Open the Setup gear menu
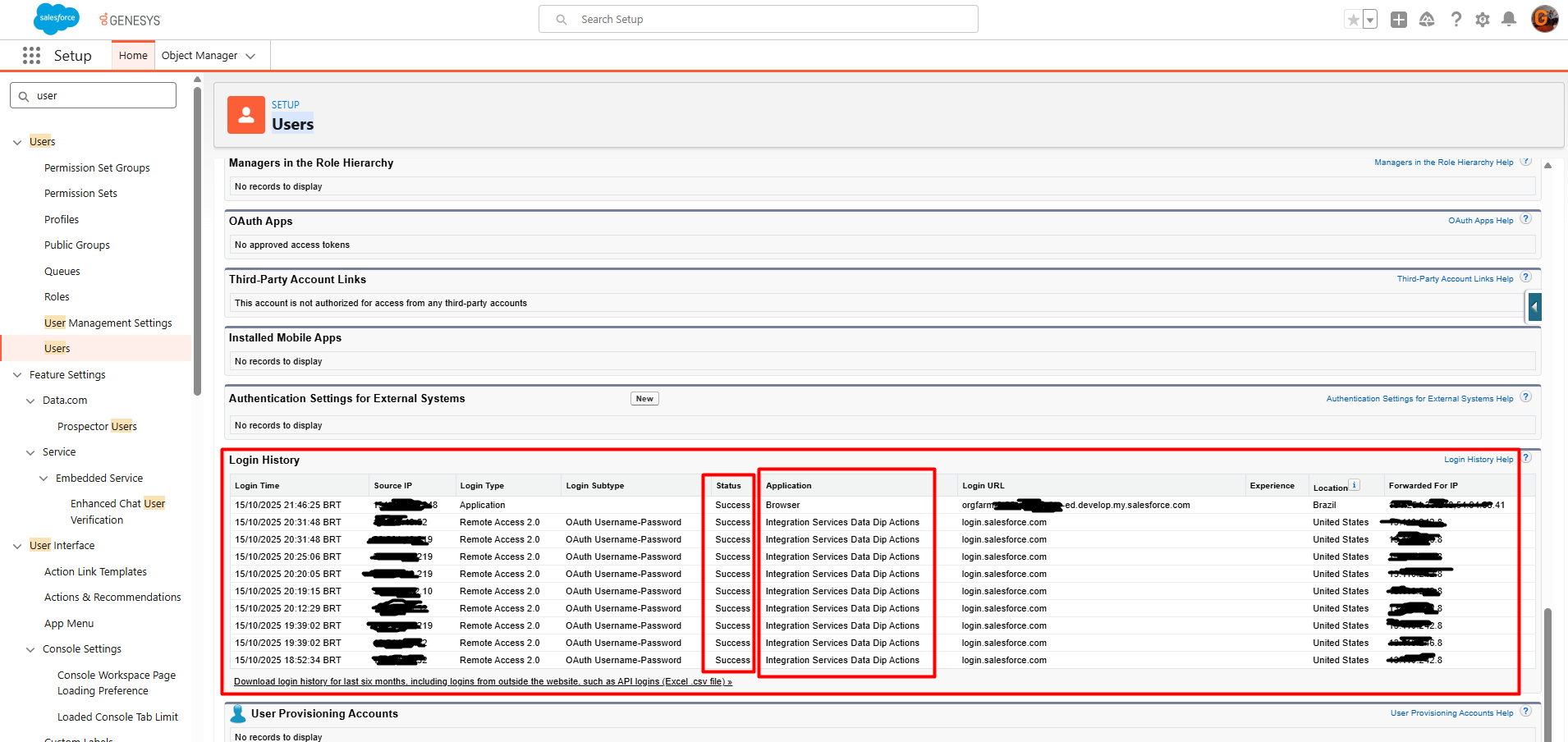Screen dimensions: 1568x742 1483,20
